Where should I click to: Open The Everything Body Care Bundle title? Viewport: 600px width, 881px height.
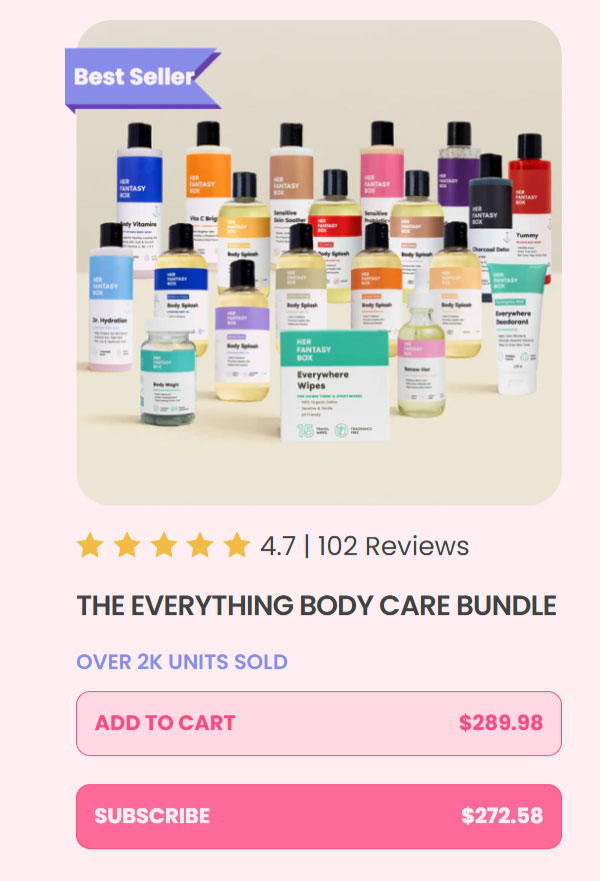(316, 606)
